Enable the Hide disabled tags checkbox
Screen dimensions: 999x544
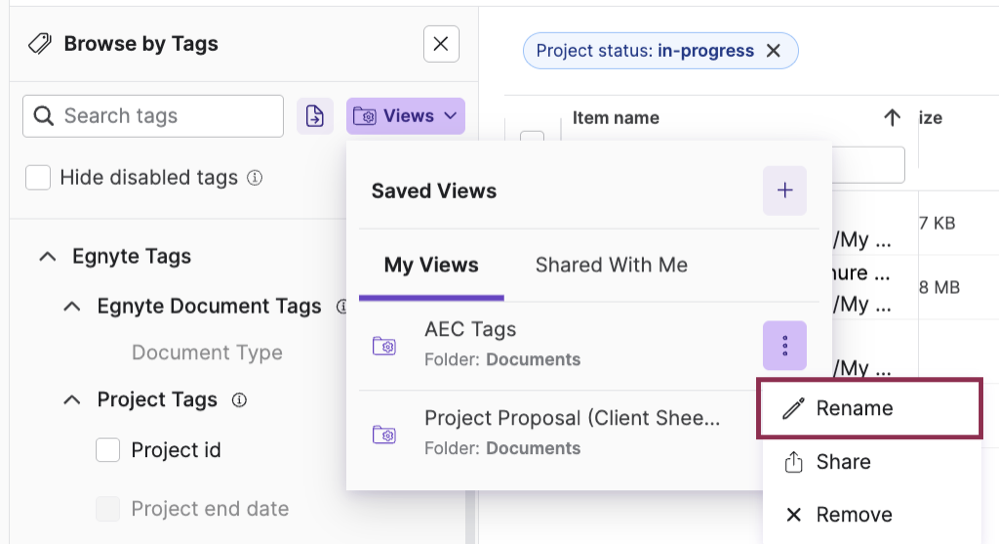pyautogui.click(x=38, y=178)
